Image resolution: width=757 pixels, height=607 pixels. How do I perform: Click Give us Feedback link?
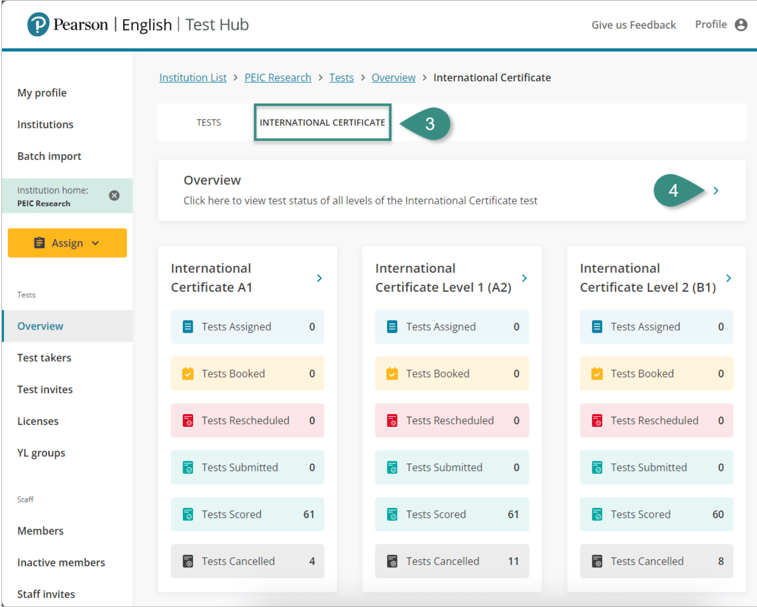pyautogui.click(x=633, y=25)
